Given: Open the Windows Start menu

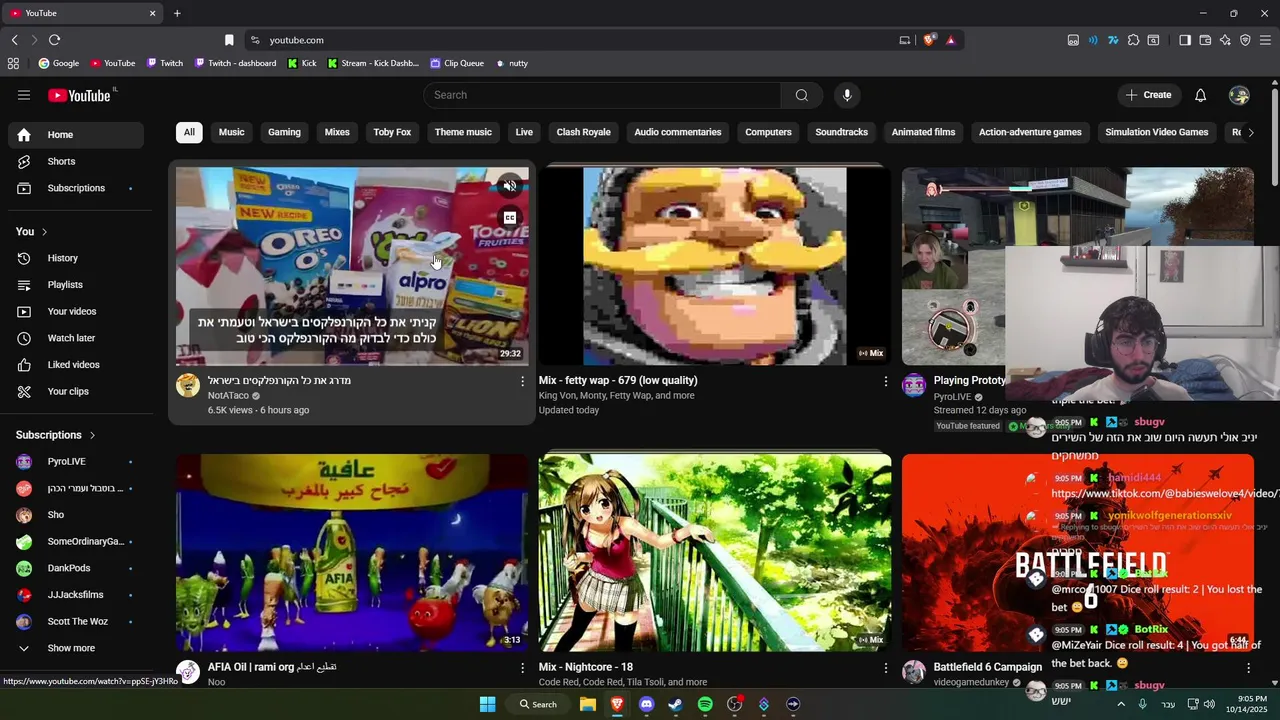Looking at the screenshot, I should [487, 704].
